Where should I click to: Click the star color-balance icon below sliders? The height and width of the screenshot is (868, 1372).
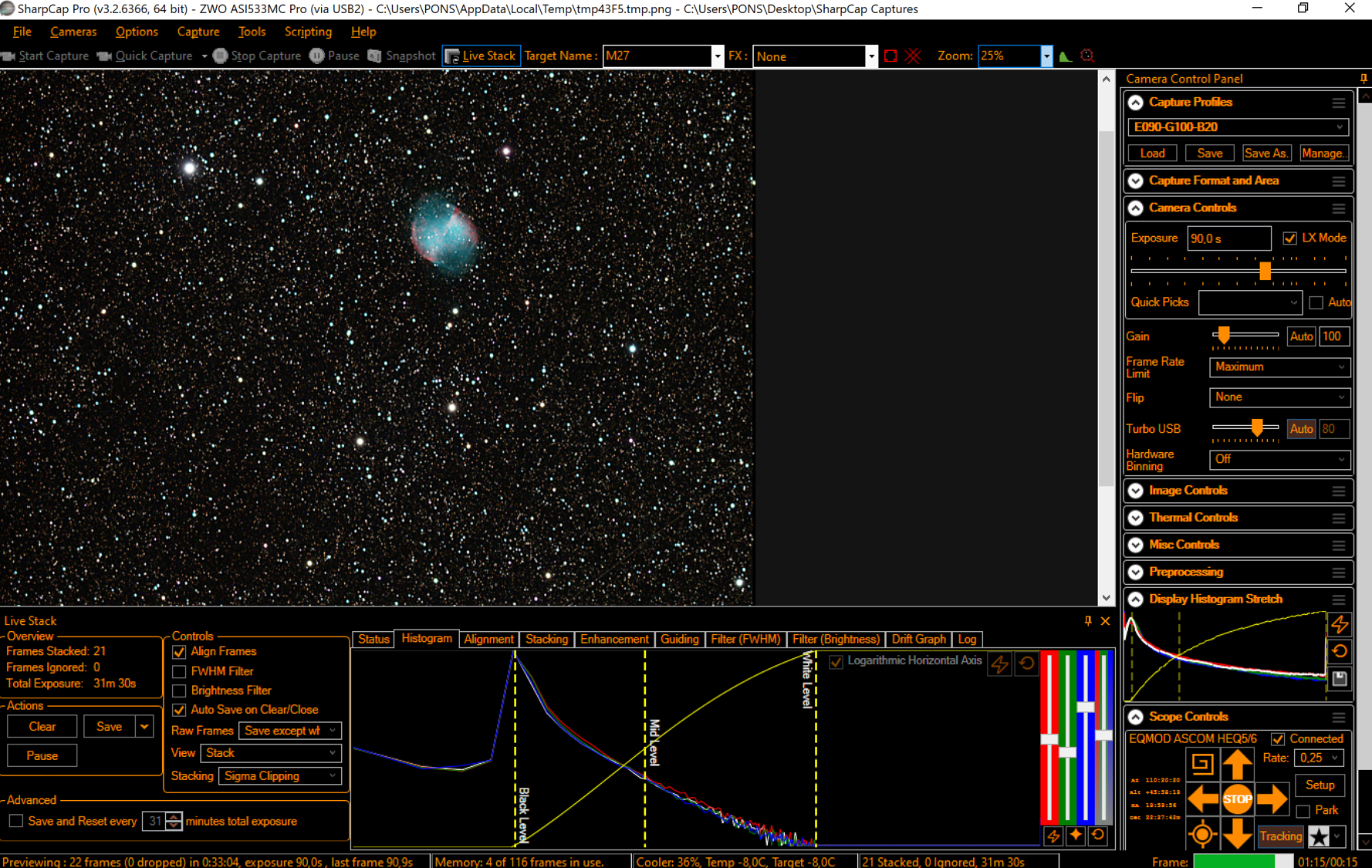point(1075,836)
